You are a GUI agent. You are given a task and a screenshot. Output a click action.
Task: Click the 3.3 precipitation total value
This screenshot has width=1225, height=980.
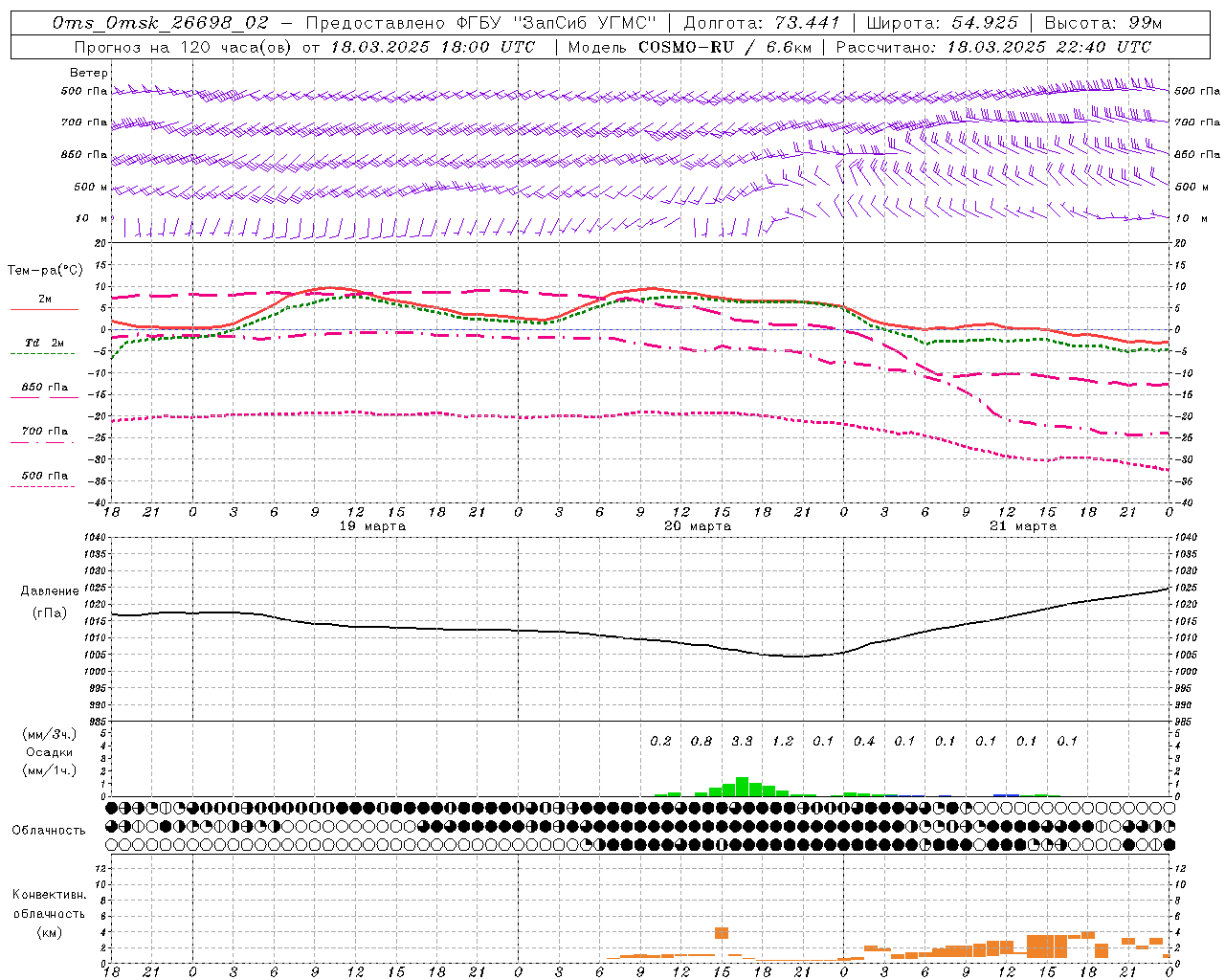[742, 741]
